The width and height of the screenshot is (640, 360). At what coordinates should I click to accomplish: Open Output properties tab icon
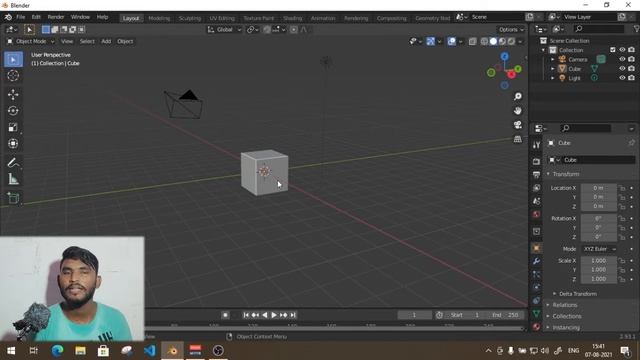(x=536, y=174)
